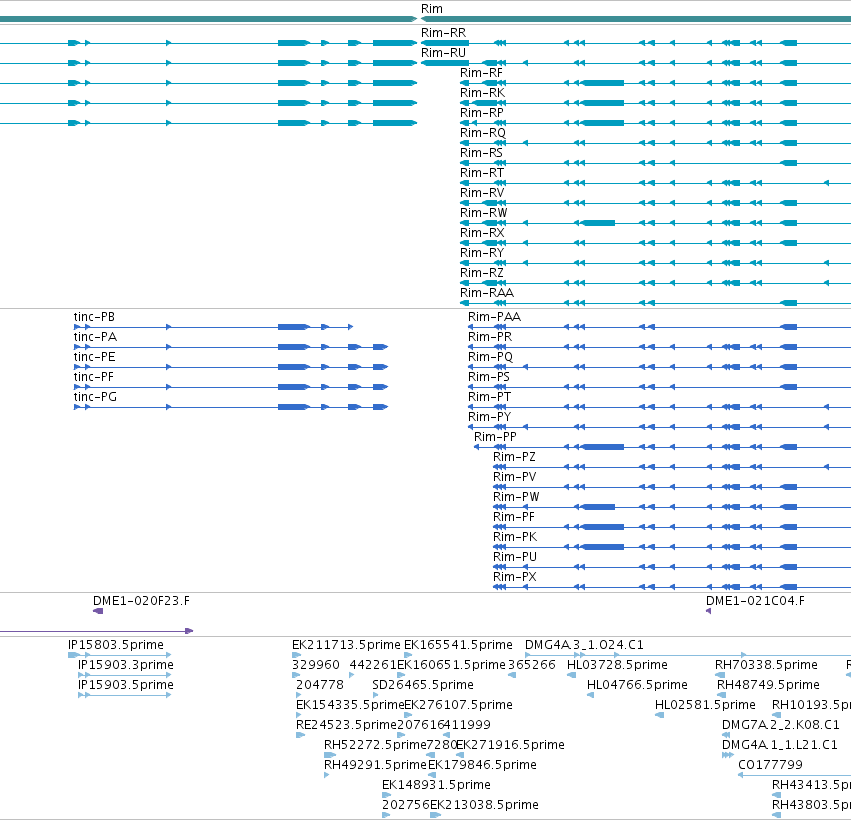The height and width of the screenshot is (820, 851).
Task: Select the HL04766.5prime EST label
Action: click(637, 685)
